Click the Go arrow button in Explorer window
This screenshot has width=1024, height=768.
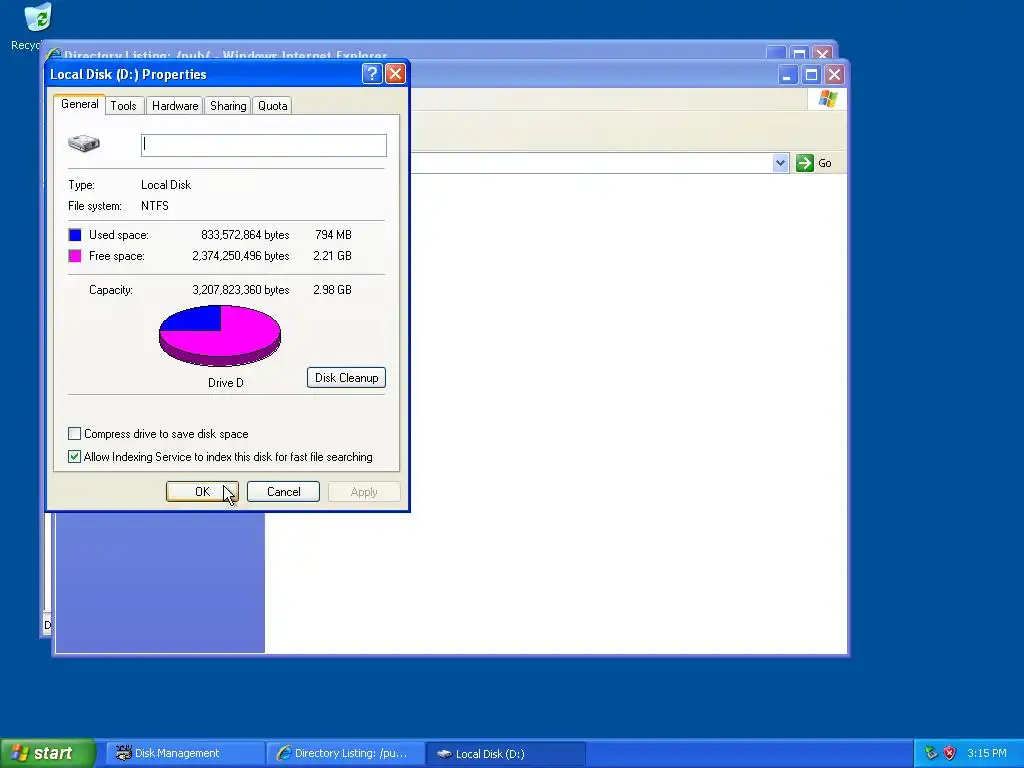(x=805, y=163)
